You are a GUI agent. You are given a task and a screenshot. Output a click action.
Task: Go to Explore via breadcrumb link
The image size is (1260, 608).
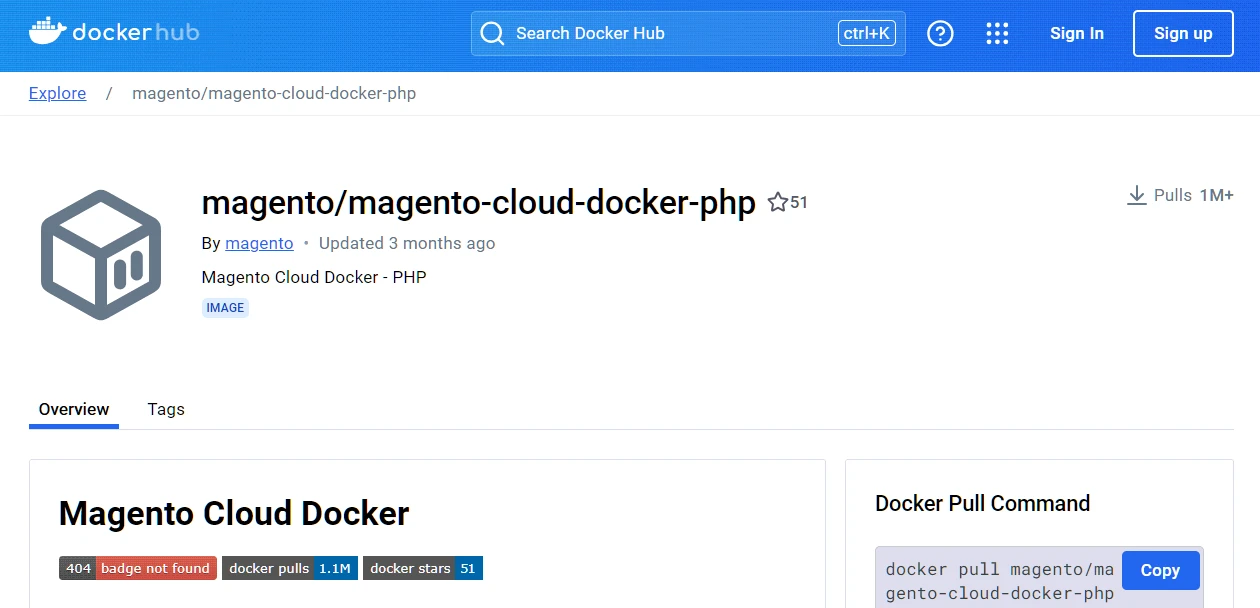pyautogui.click(x=57, y=93)
